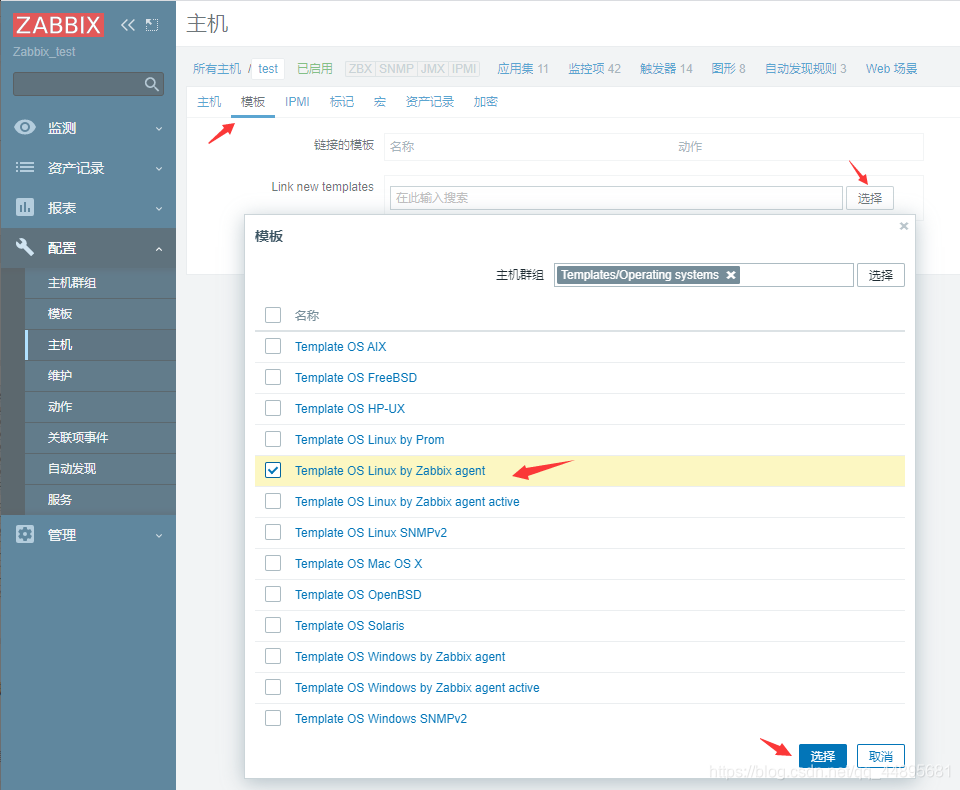Check Template OS Mac OS X checkbox
The height and width of the screenshot is (790, 960).
coord(273,563)
